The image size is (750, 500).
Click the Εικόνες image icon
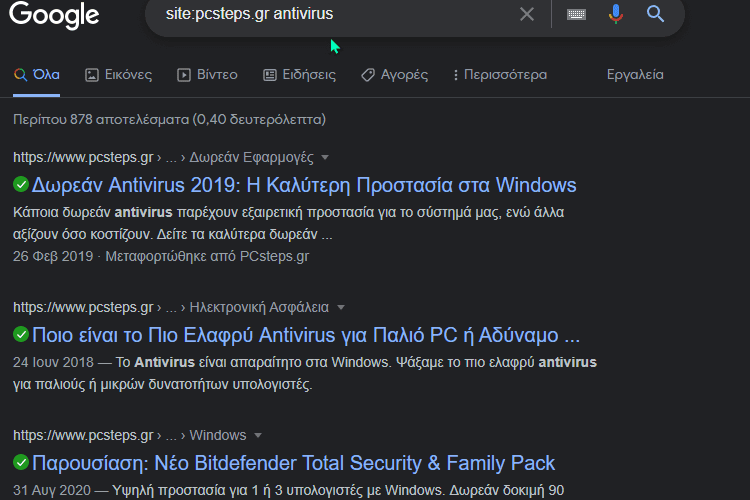click(92, 75)
